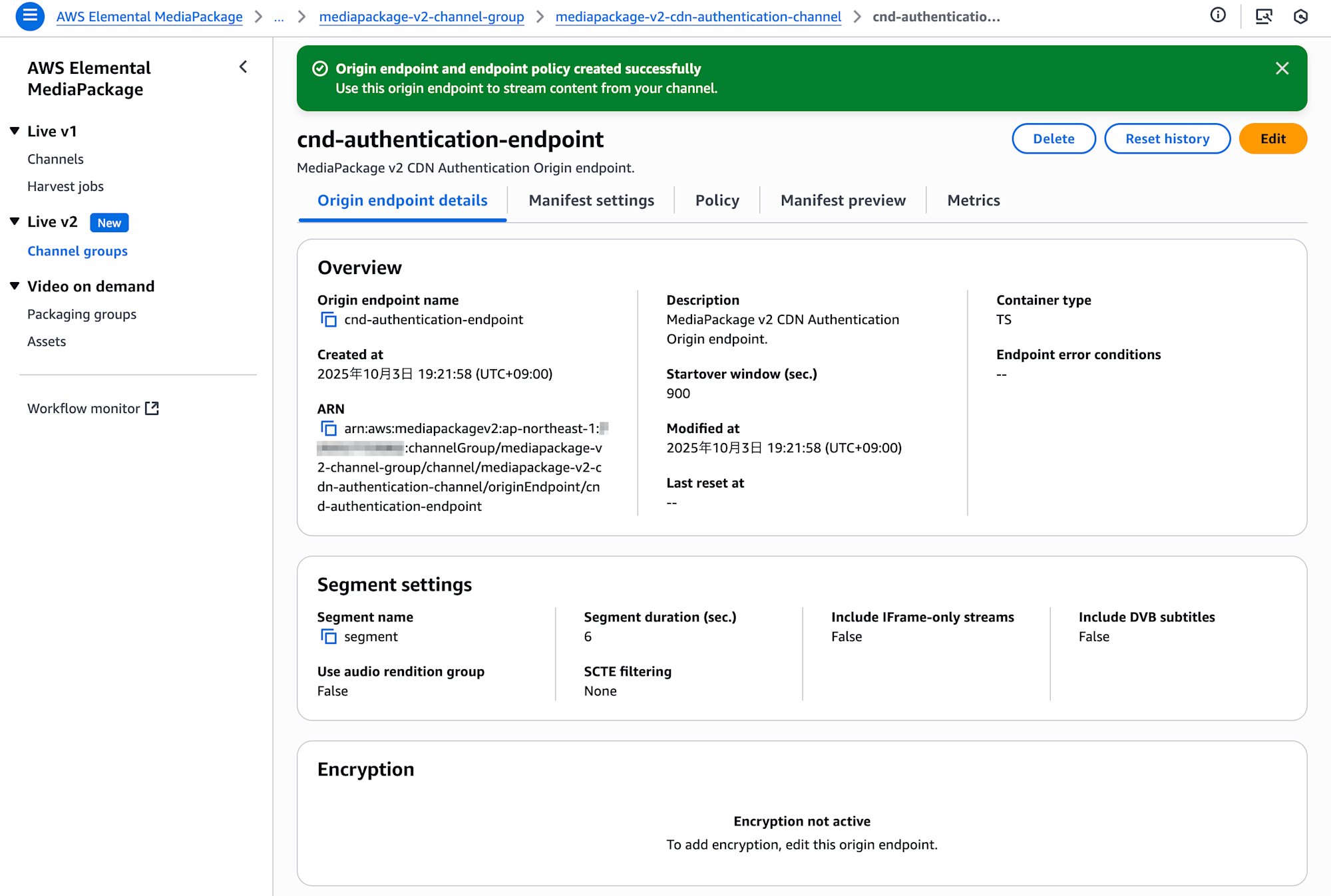Click the hexagon settings icon top right

point(1300,16)
